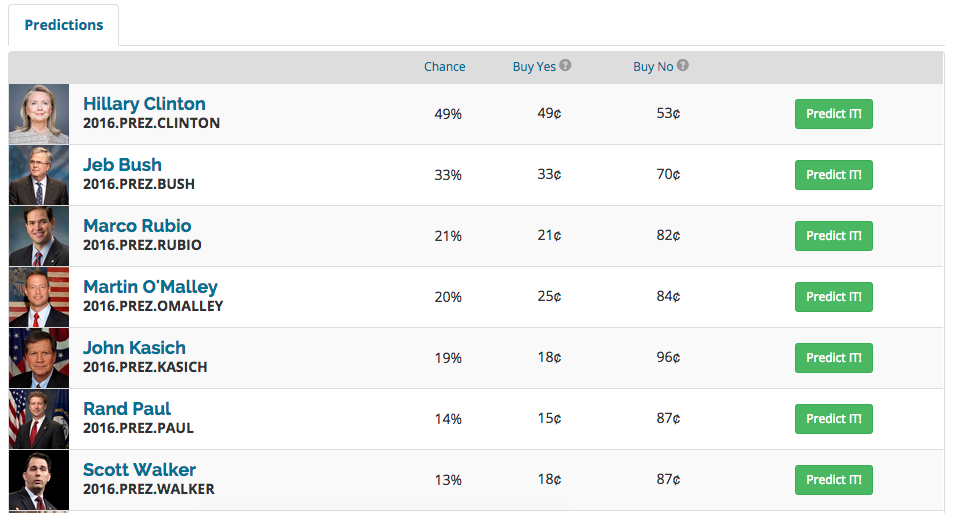Viewport: 953px width, 513px height.
Task: Select Predict It in John Kasich row
Action: click(x=833, y=358)
